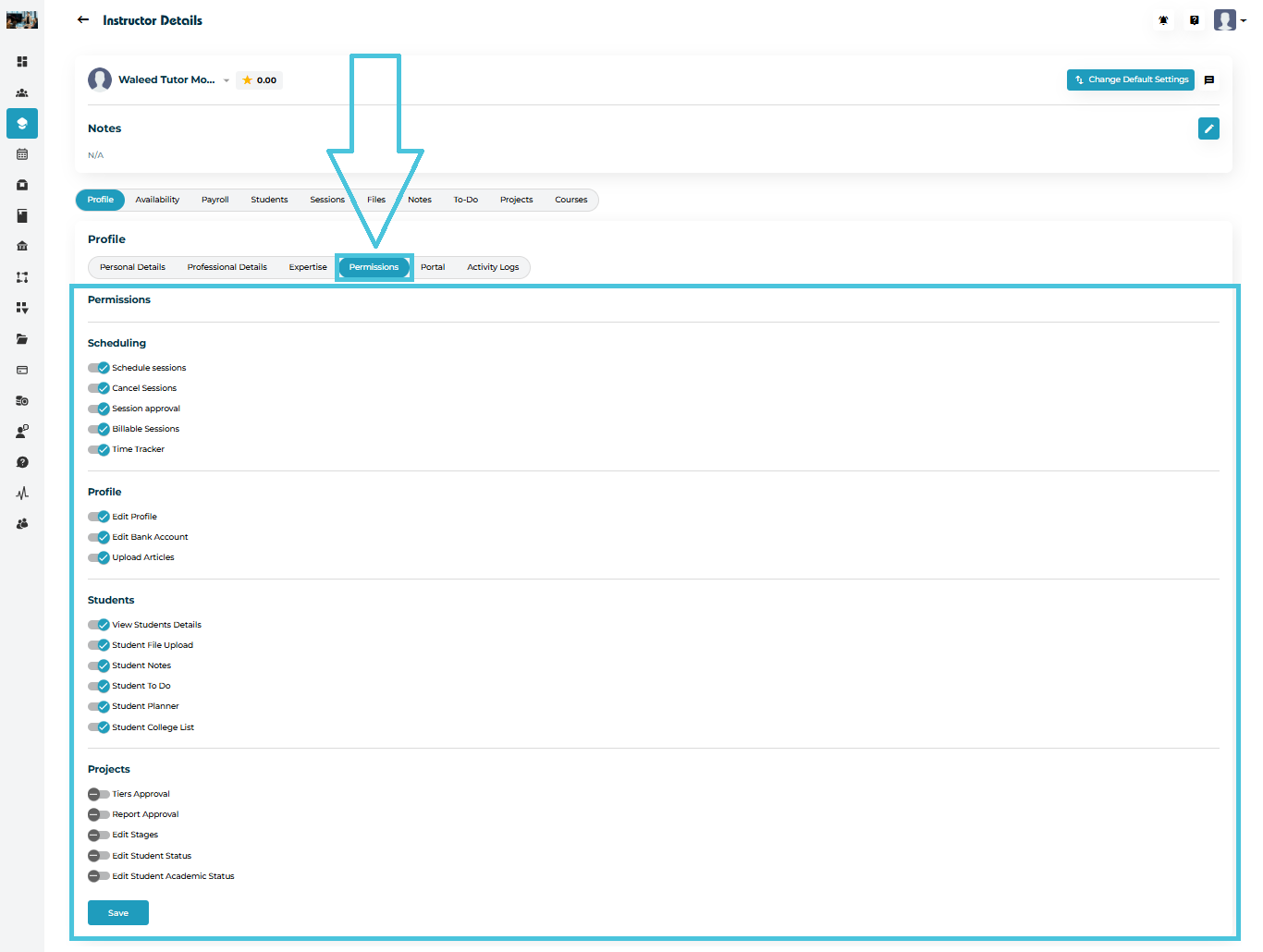Turn off the Edit Bank Account permission
This screenshot has height=952, width=1263.
(x=99, y=537)
